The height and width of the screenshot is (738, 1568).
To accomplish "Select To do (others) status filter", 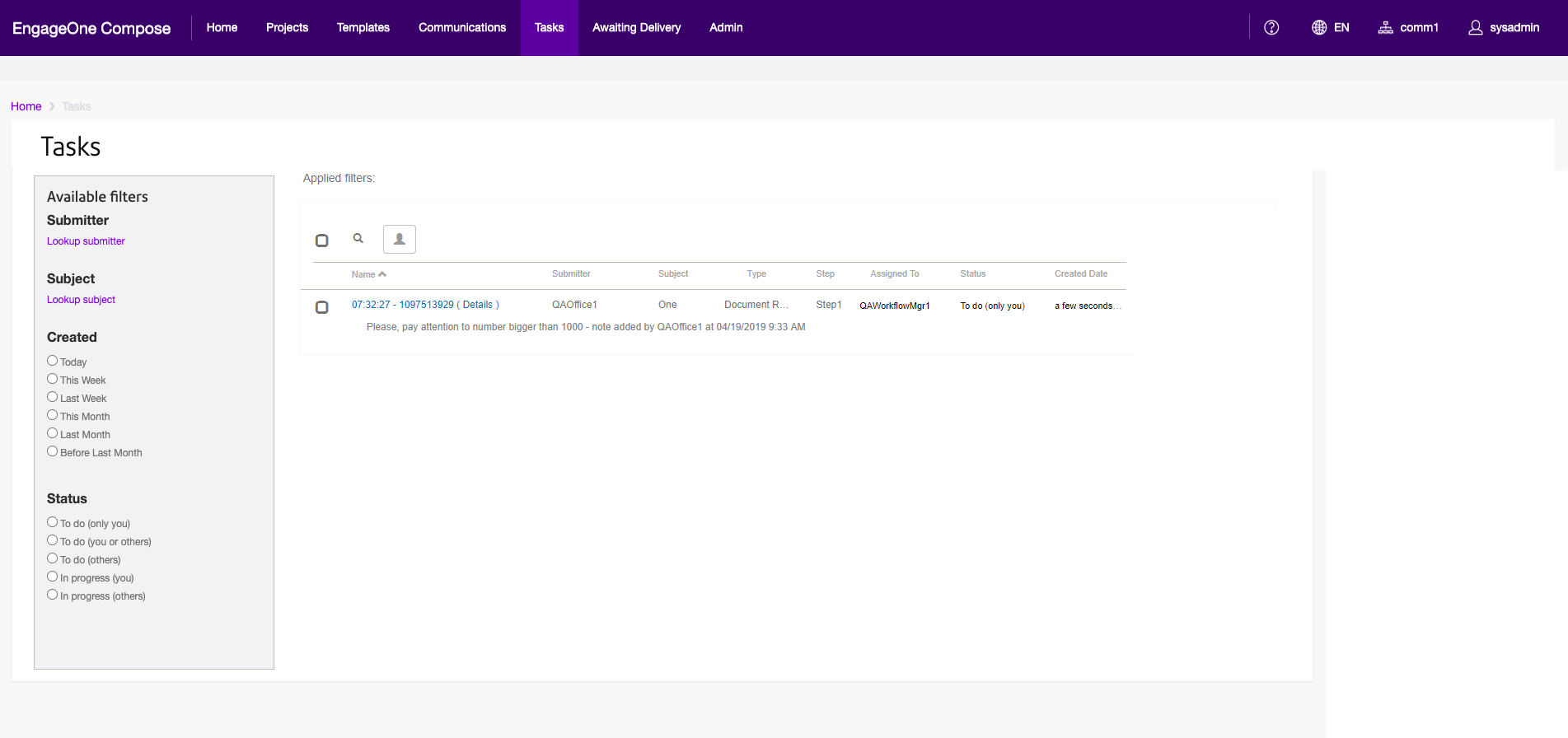I will tap(53, 558).
